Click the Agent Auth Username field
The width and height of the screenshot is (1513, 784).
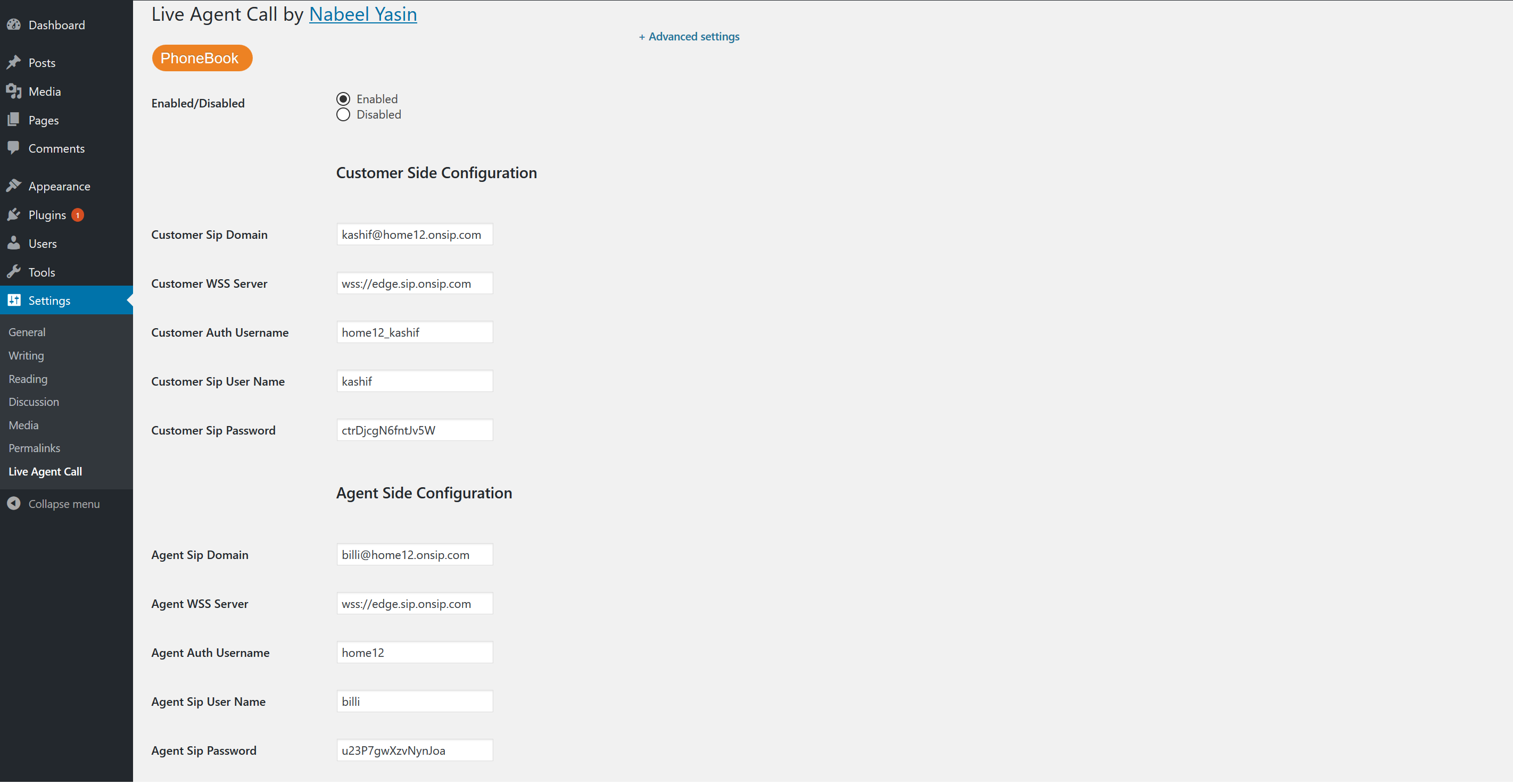click(414, 653)
